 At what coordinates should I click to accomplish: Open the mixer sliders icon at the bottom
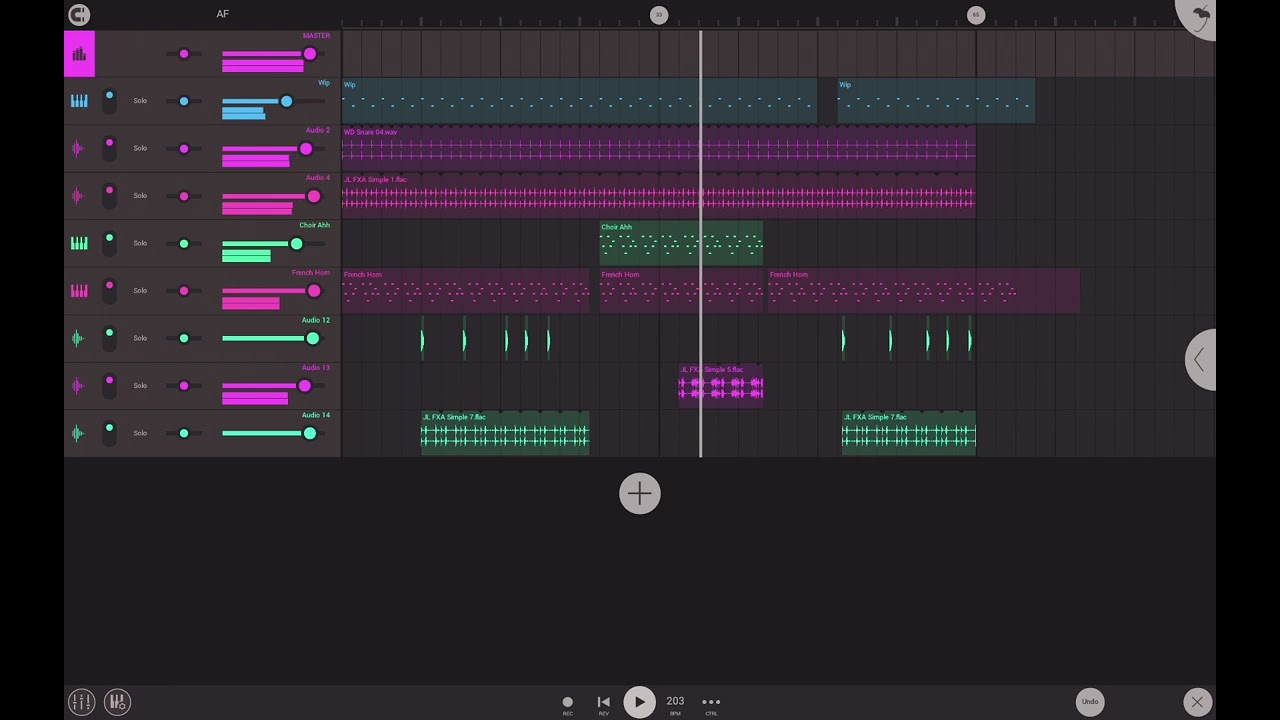pyautogui.click(x=81, y=702)
